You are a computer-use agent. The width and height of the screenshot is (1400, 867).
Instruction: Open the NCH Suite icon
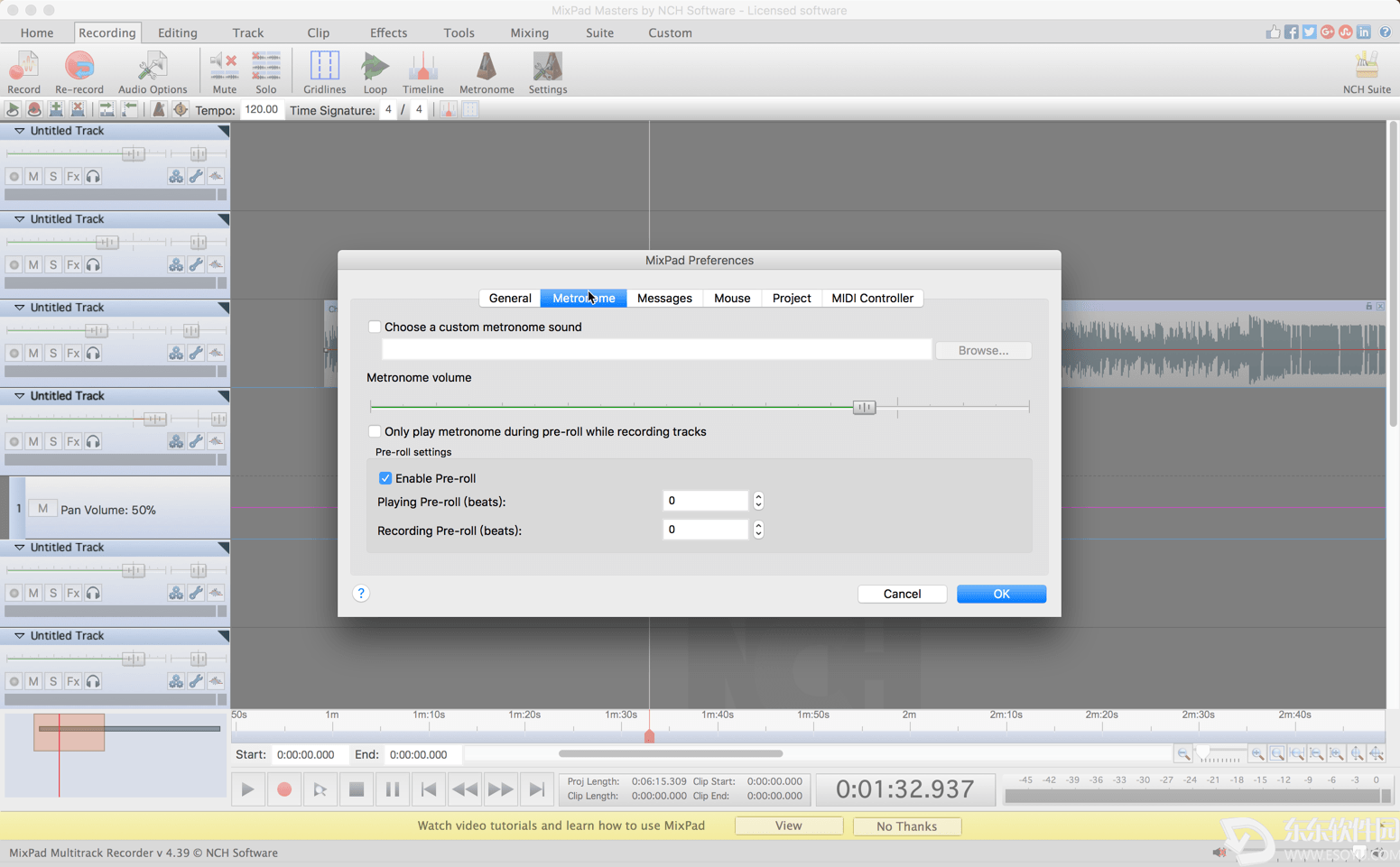click(x=1367, y=72)
